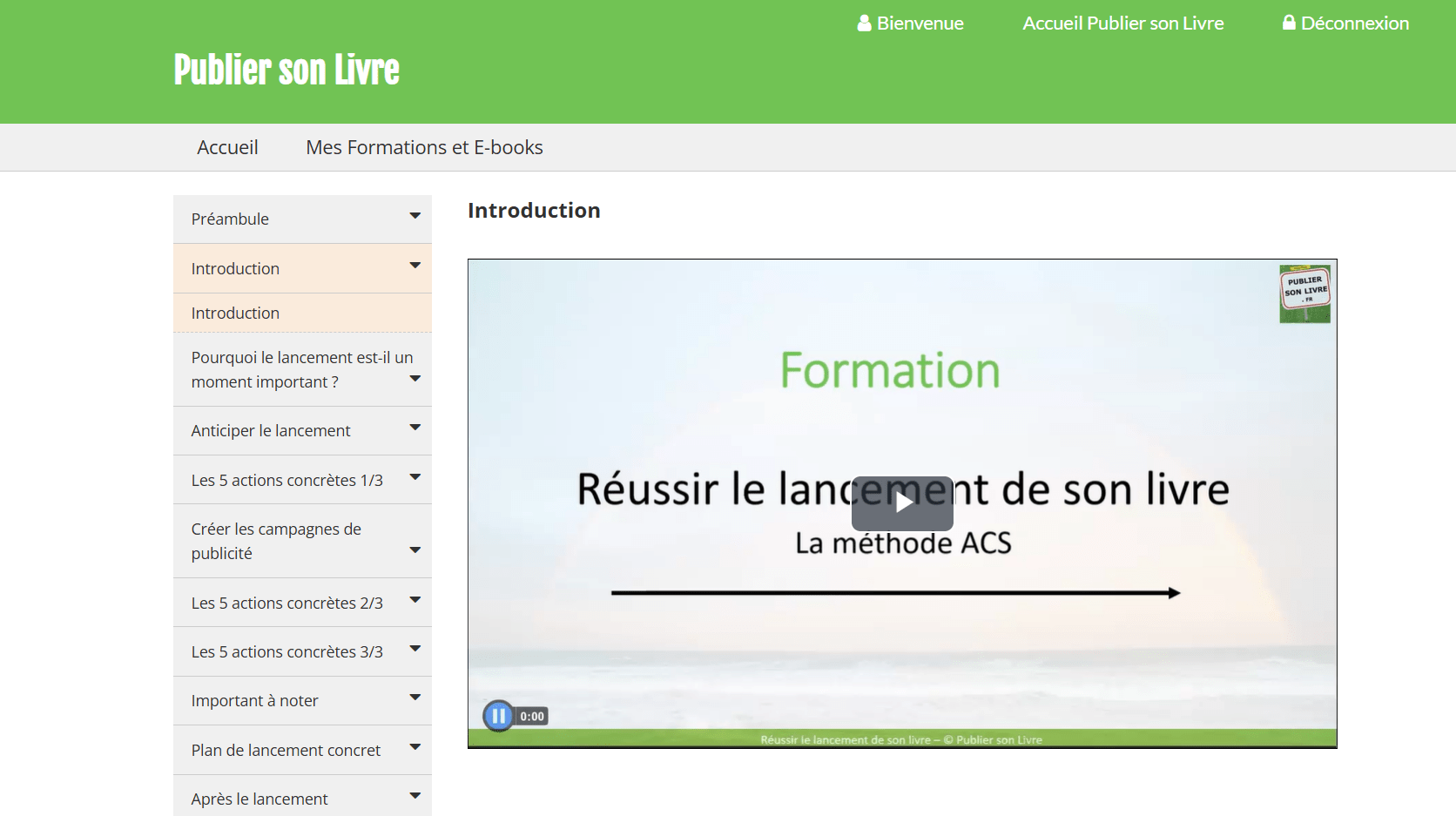This screenshot has height=816, width=1456.
Task: Open the Accueil menu item
Action: (x=227, y=148)
